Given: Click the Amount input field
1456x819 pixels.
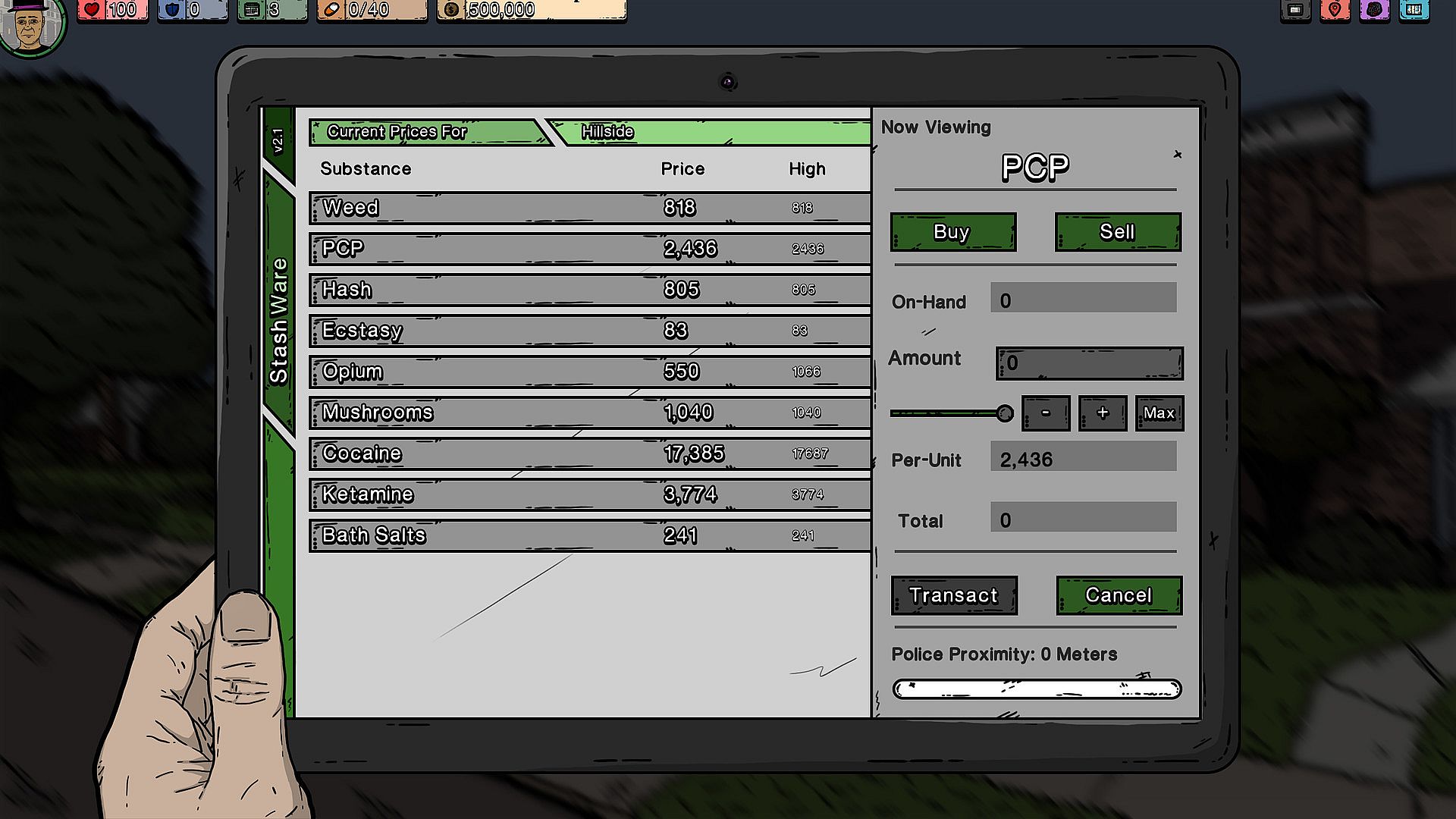Looking at the screenshot, I should pyautogui.click(x=1090, y=364).
